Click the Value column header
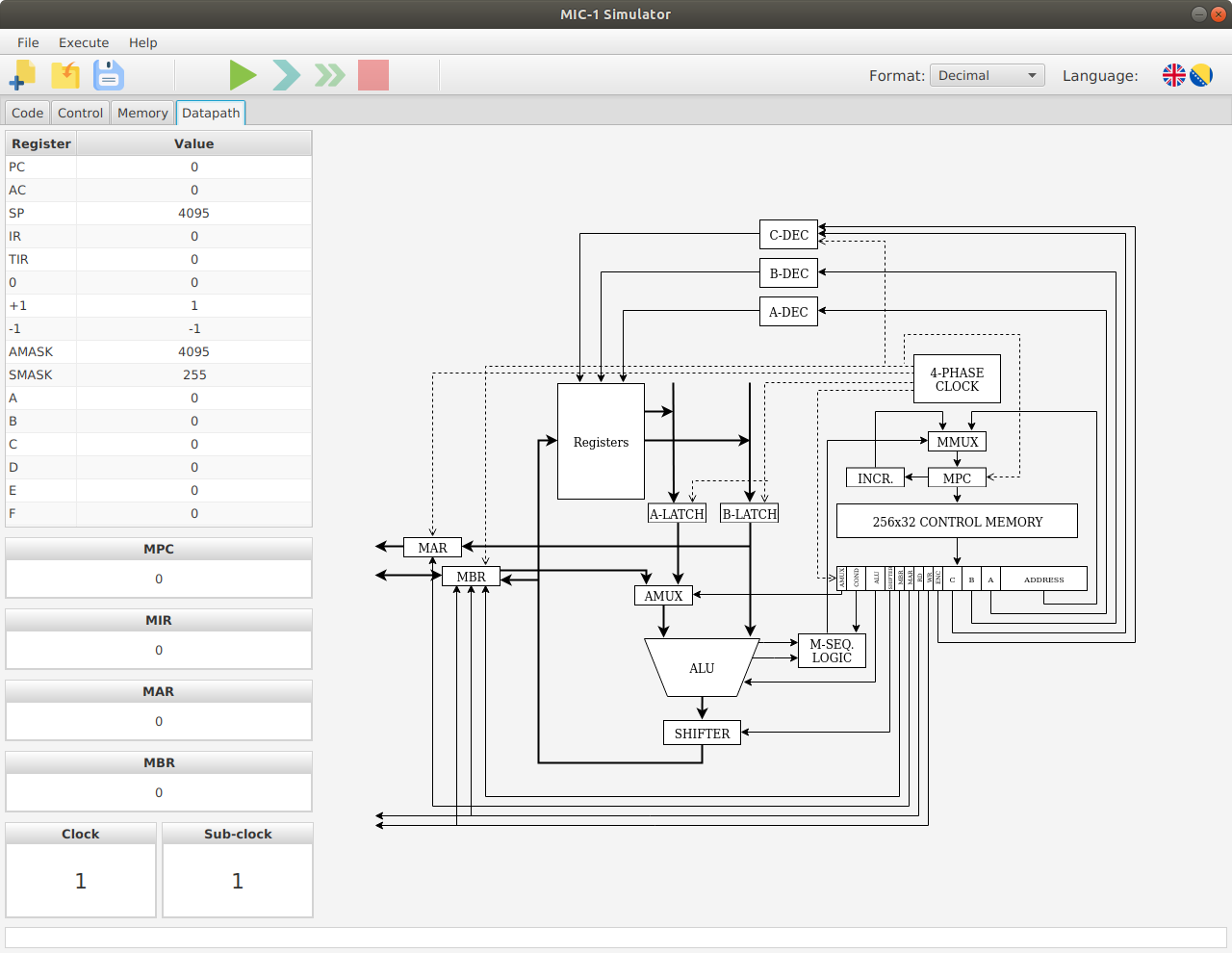Screen dimensions: 1232x953 point(193,143)
